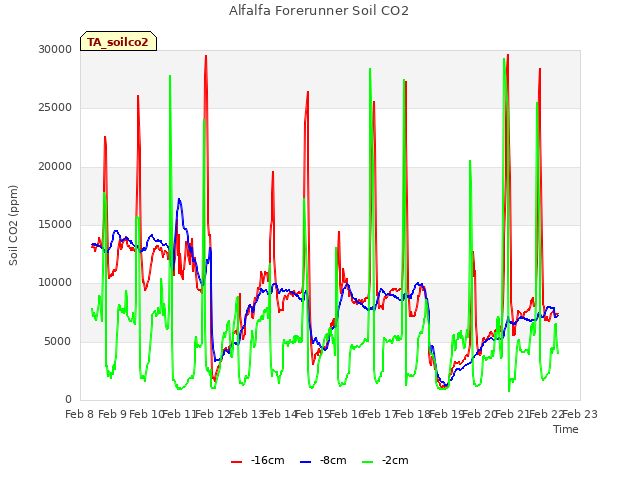Click the TA_soilco2 annotation label

click(x=118, y=42)
